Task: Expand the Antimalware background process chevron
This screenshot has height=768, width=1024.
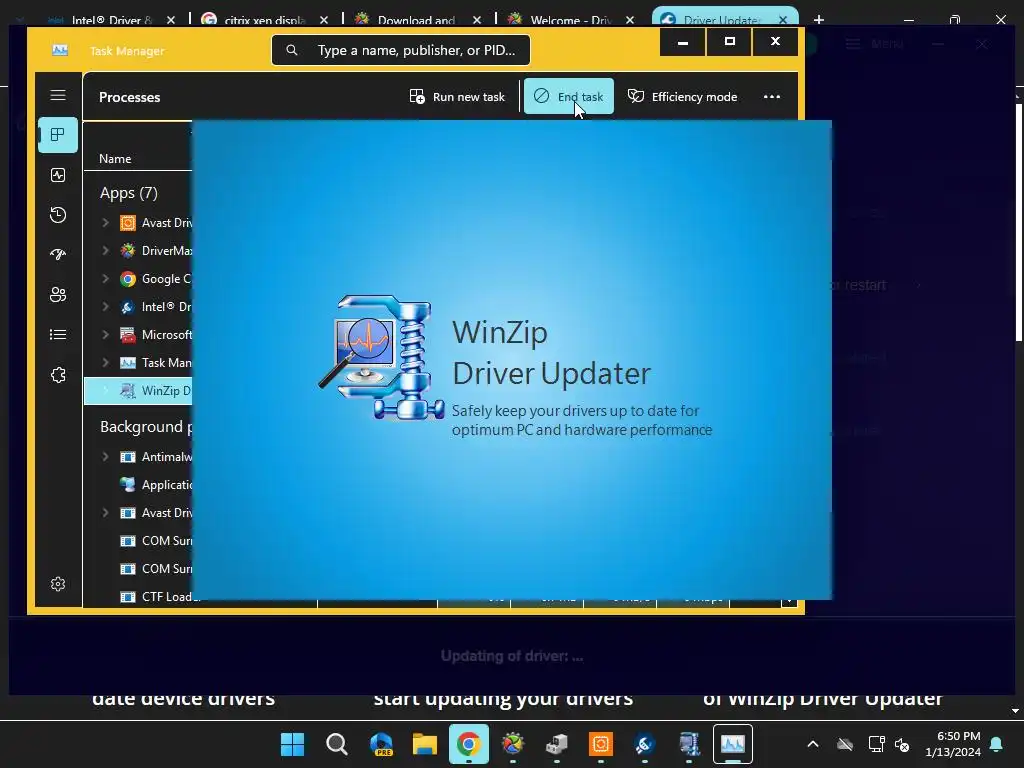Action: 106,456
